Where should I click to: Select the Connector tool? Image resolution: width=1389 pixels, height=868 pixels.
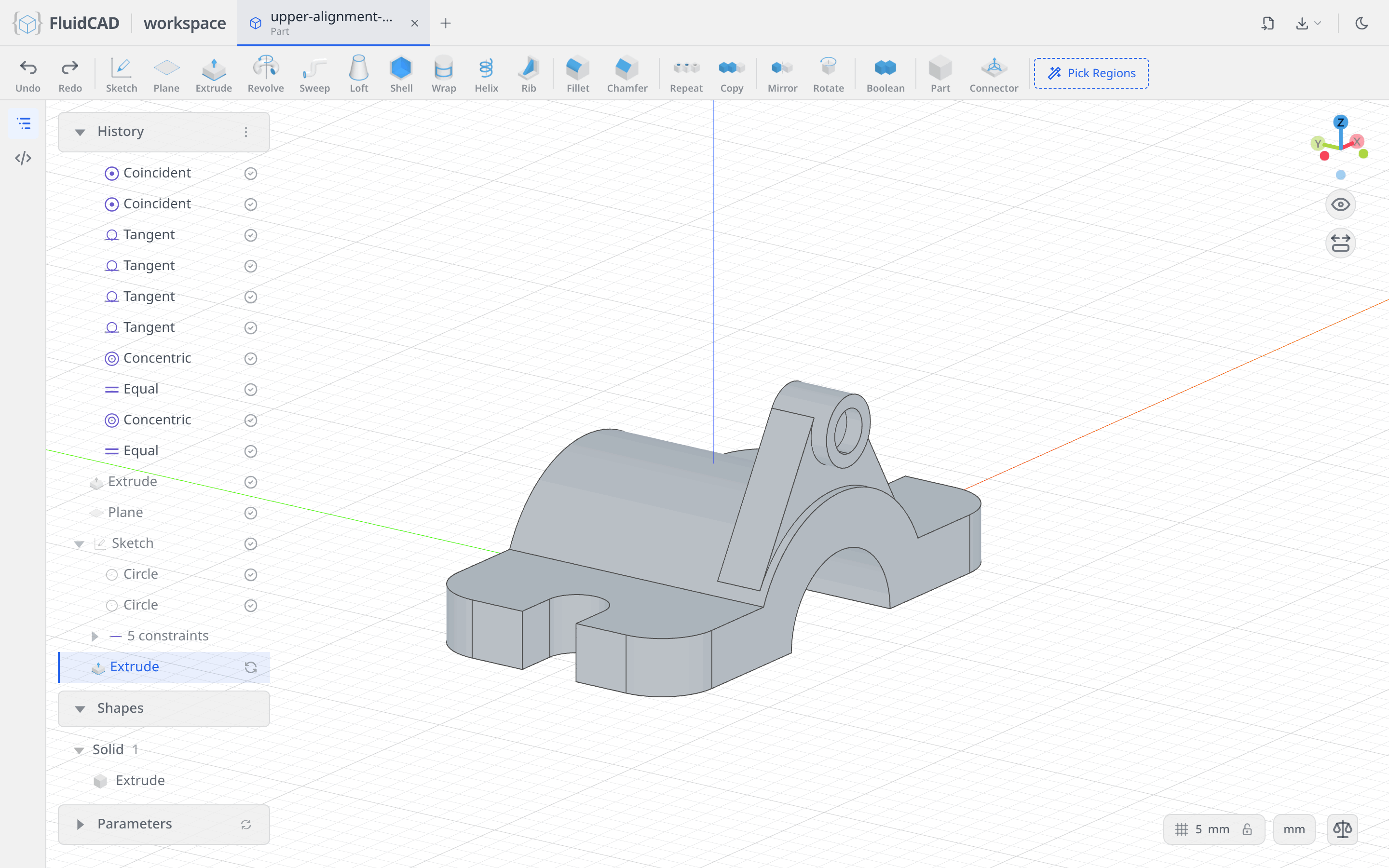[x=994, y=74]
